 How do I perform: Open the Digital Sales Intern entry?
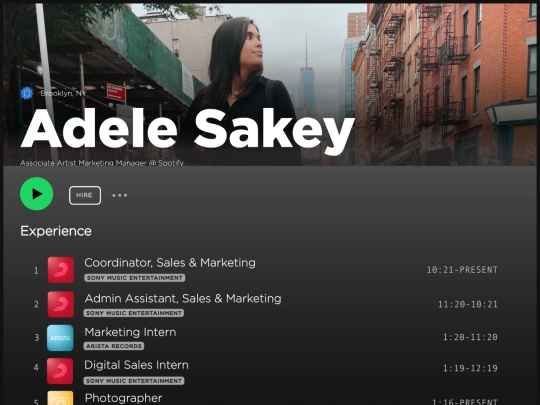pyautogui.click(x=136, y=365)
